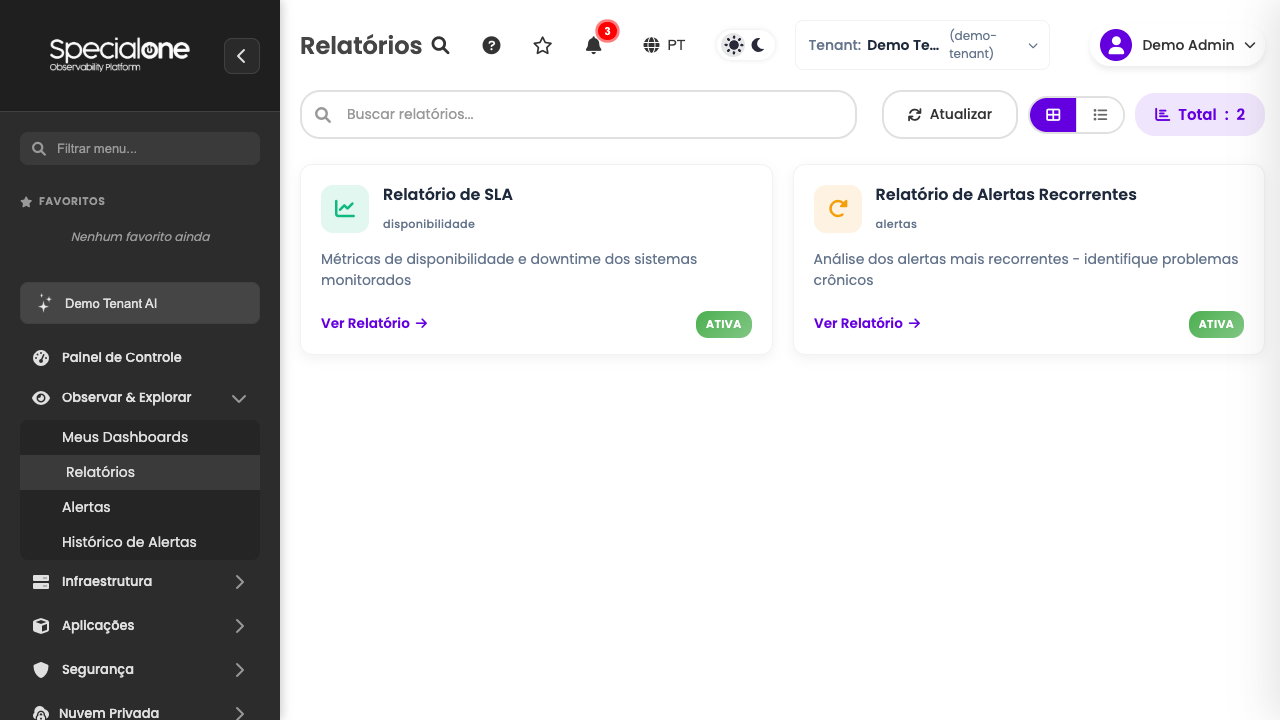Open the Demo Admin user menu
Screen dimensions: 1280x720
pyautogui.click(x=1178, y=45)
